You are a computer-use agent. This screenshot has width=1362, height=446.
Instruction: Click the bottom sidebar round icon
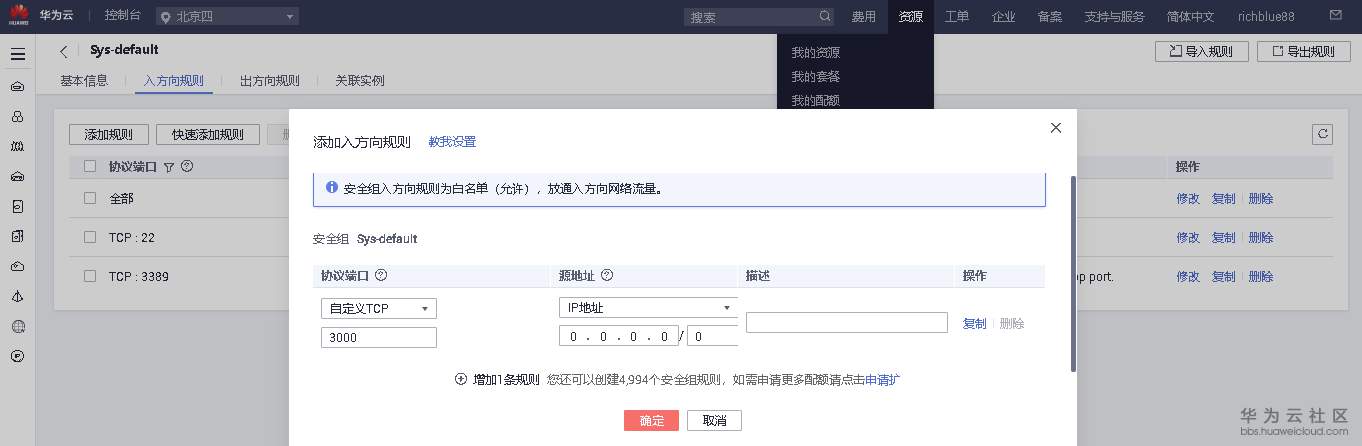click(x=18, y=356)
